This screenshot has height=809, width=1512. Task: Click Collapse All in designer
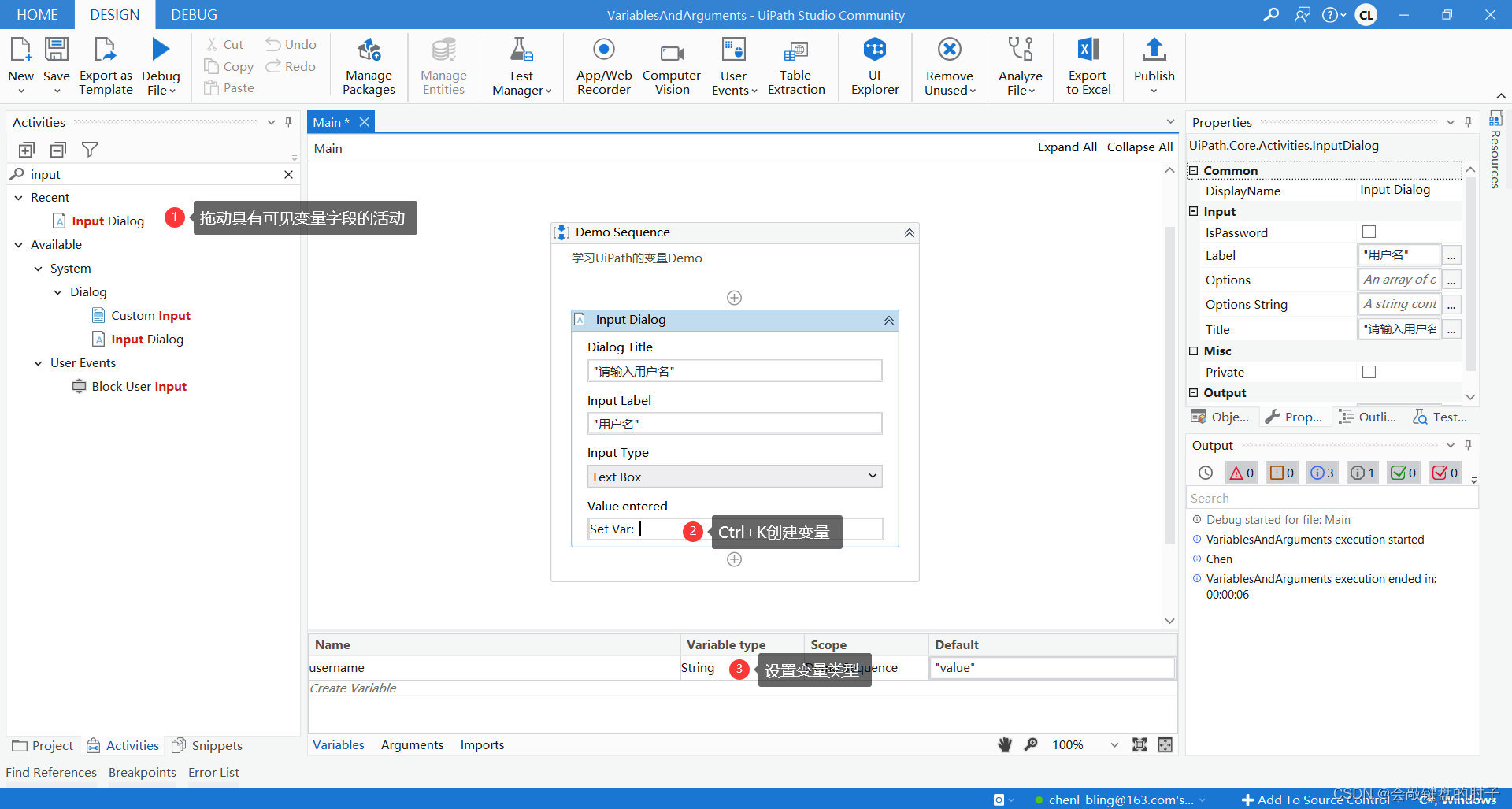1140,147
